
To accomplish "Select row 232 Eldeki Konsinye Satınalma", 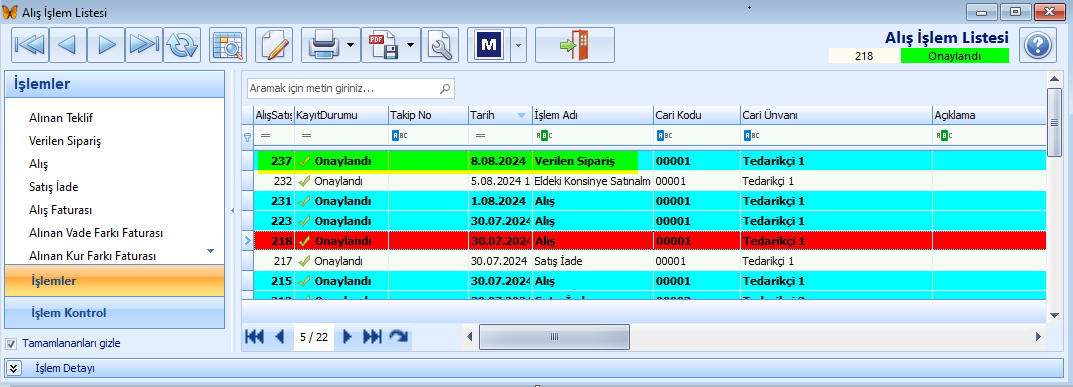I will coord(650,181).
